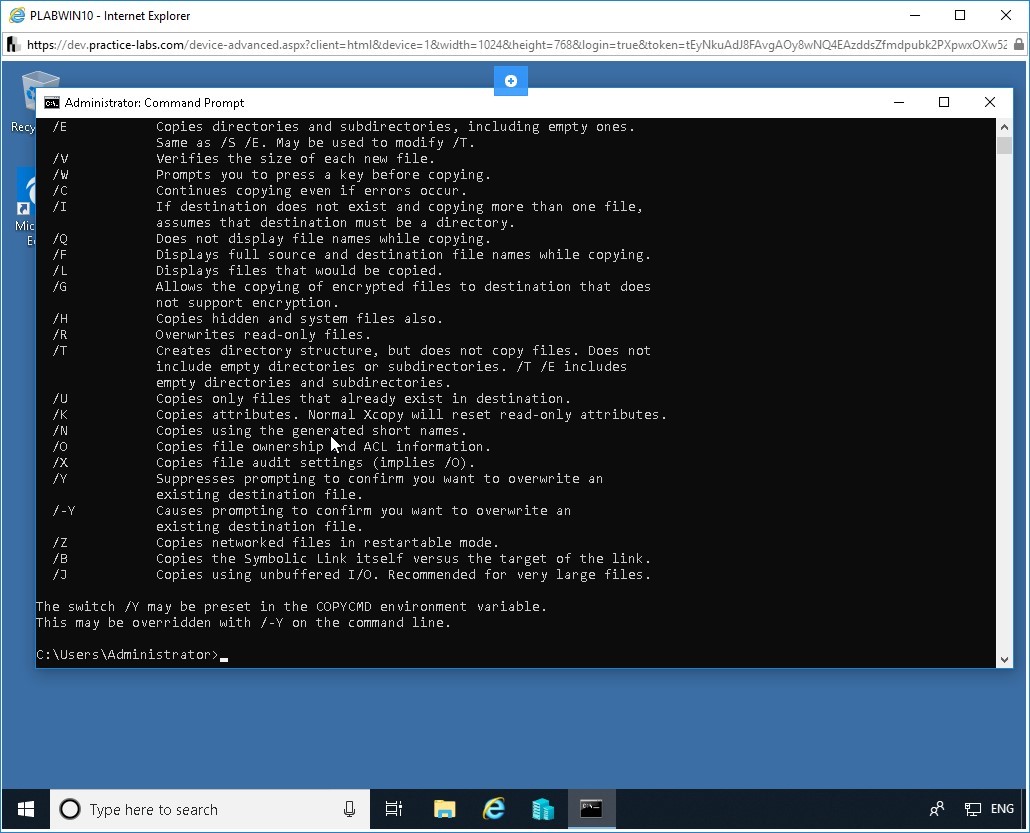Click the COPYCMD environment variable sentence
The image size is (1030, 833).
(292, 606)
